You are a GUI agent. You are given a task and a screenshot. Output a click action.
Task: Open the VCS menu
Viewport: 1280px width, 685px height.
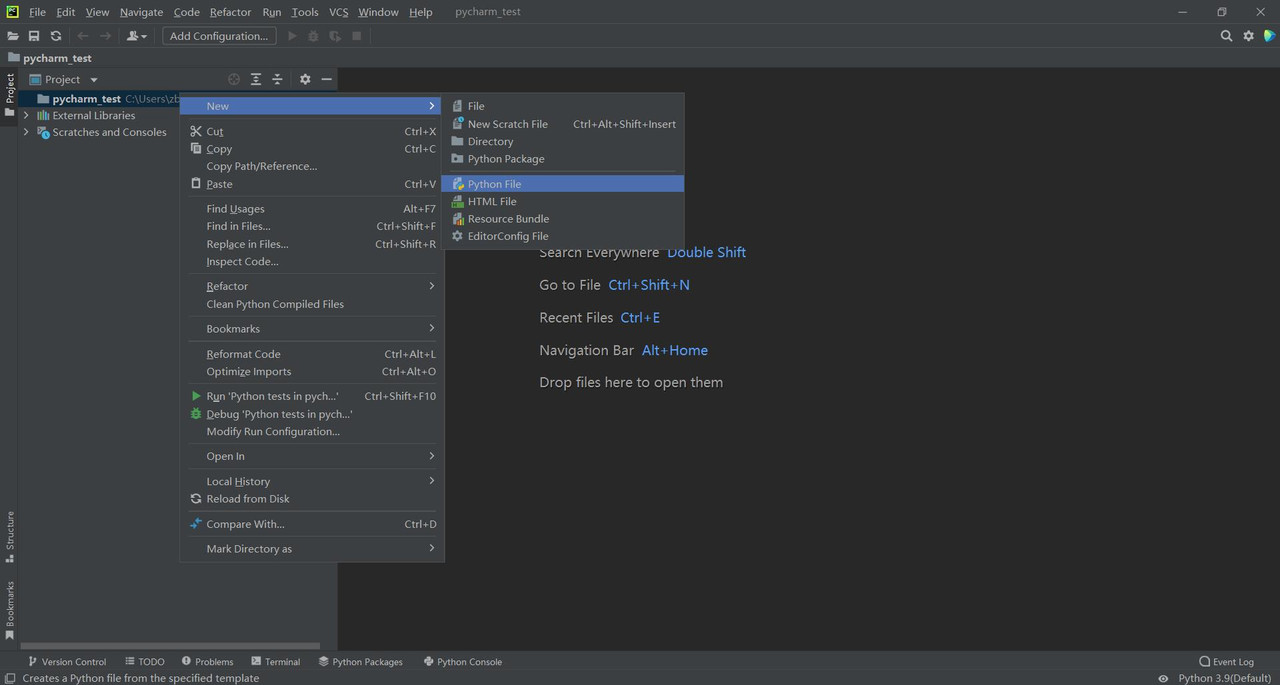(338, 12)
